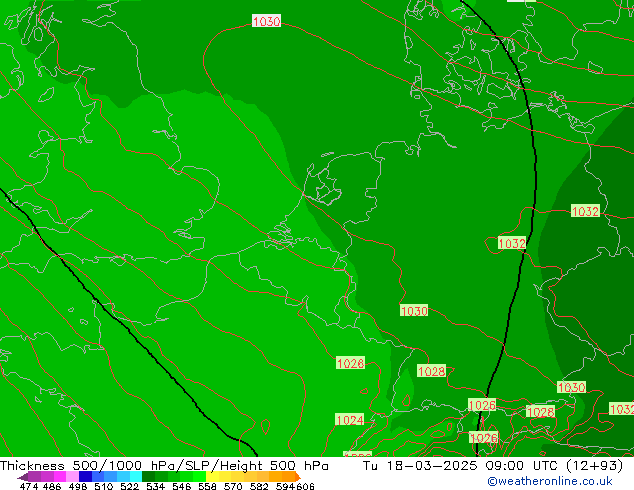
Task: Click the white 1030 pressure label at the top
Action: (266, 21)
